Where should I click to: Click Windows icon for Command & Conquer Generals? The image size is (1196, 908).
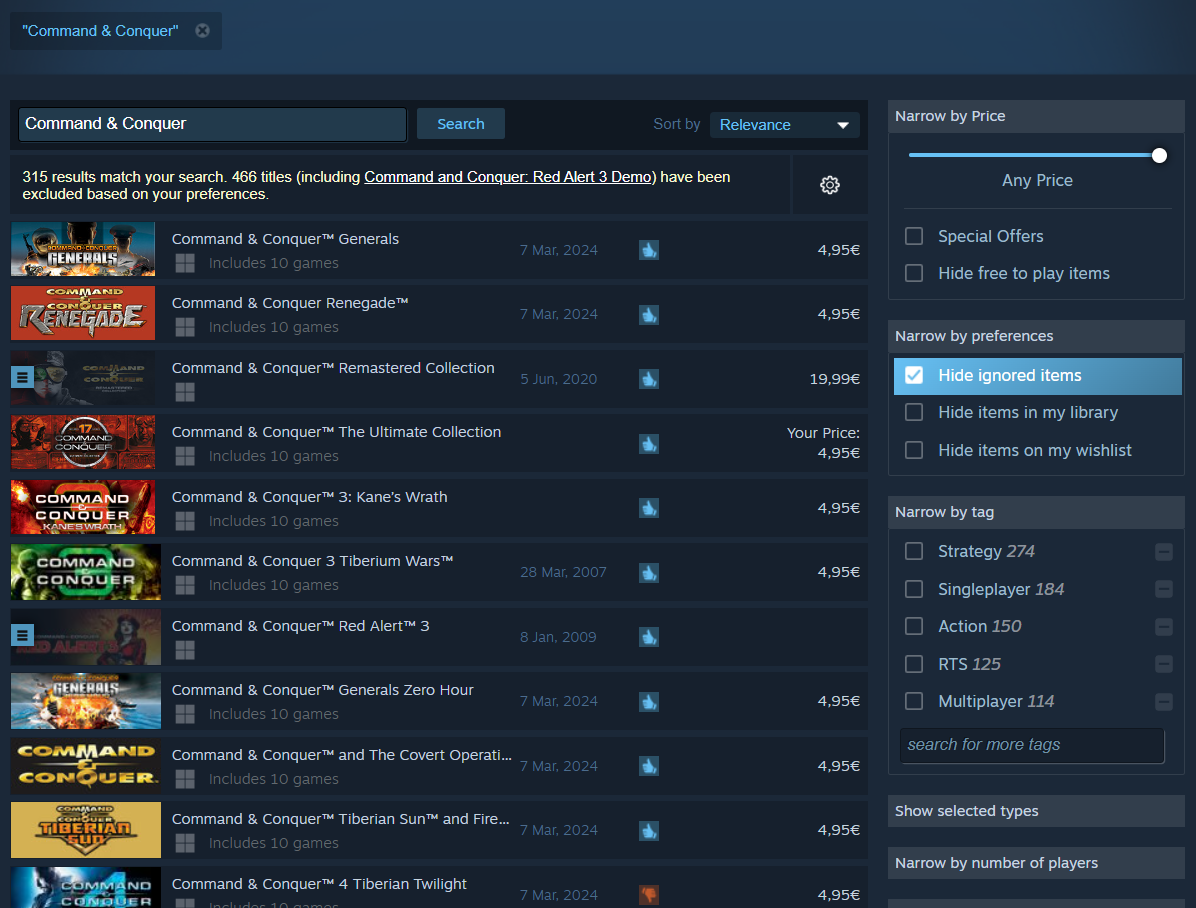pyautogui.click(x=185, y=263)
